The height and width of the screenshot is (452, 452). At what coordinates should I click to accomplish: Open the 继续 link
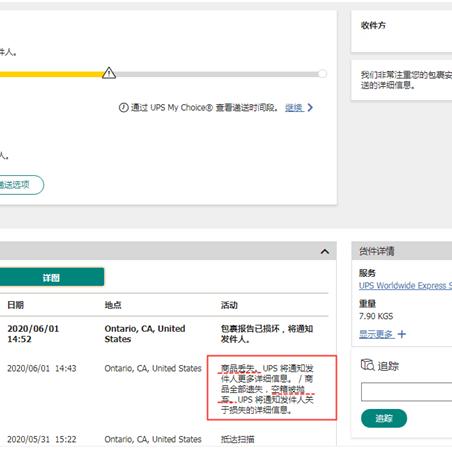294,108
